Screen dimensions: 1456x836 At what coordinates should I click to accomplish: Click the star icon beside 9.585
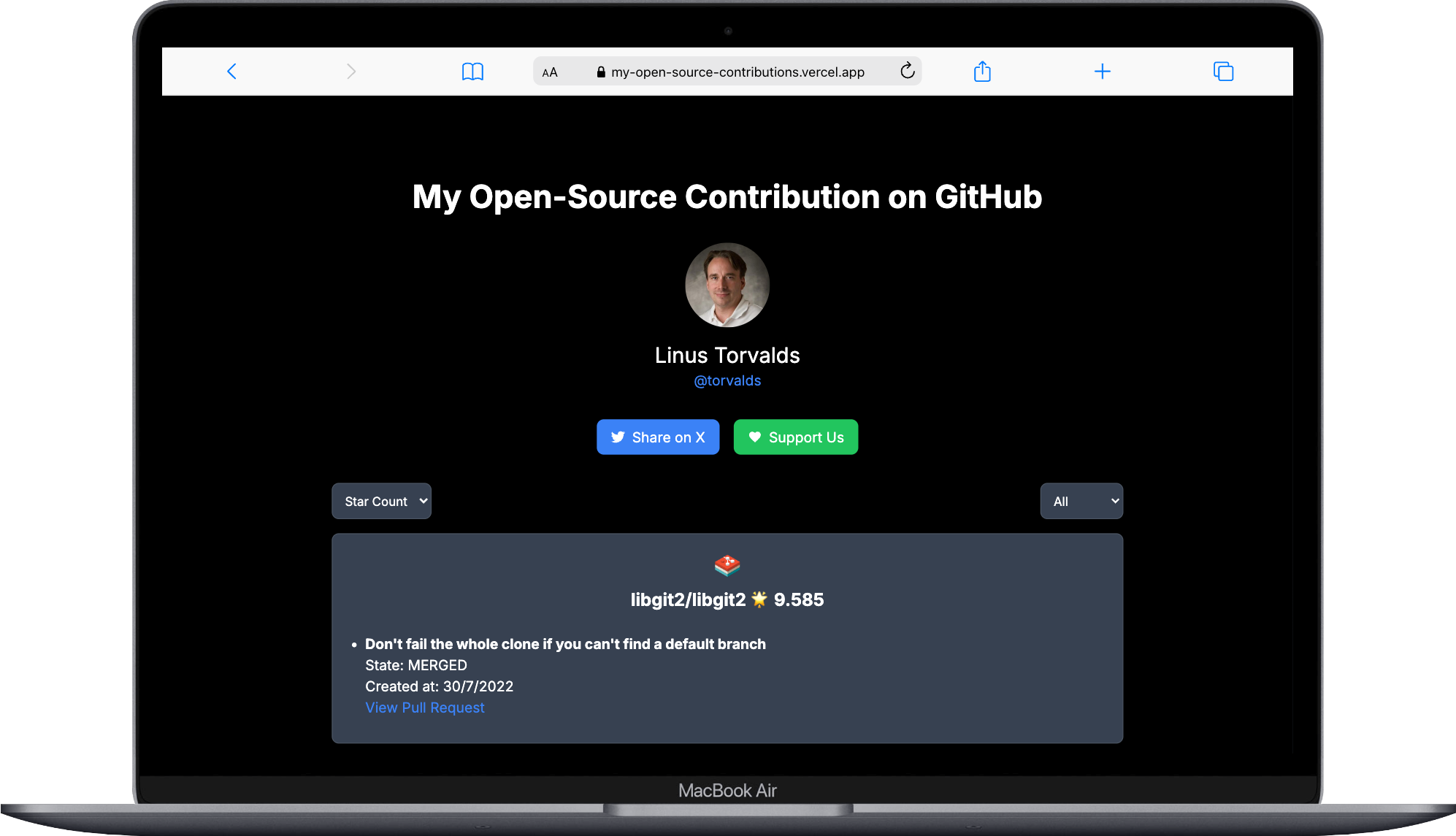(x=759, y=599)
